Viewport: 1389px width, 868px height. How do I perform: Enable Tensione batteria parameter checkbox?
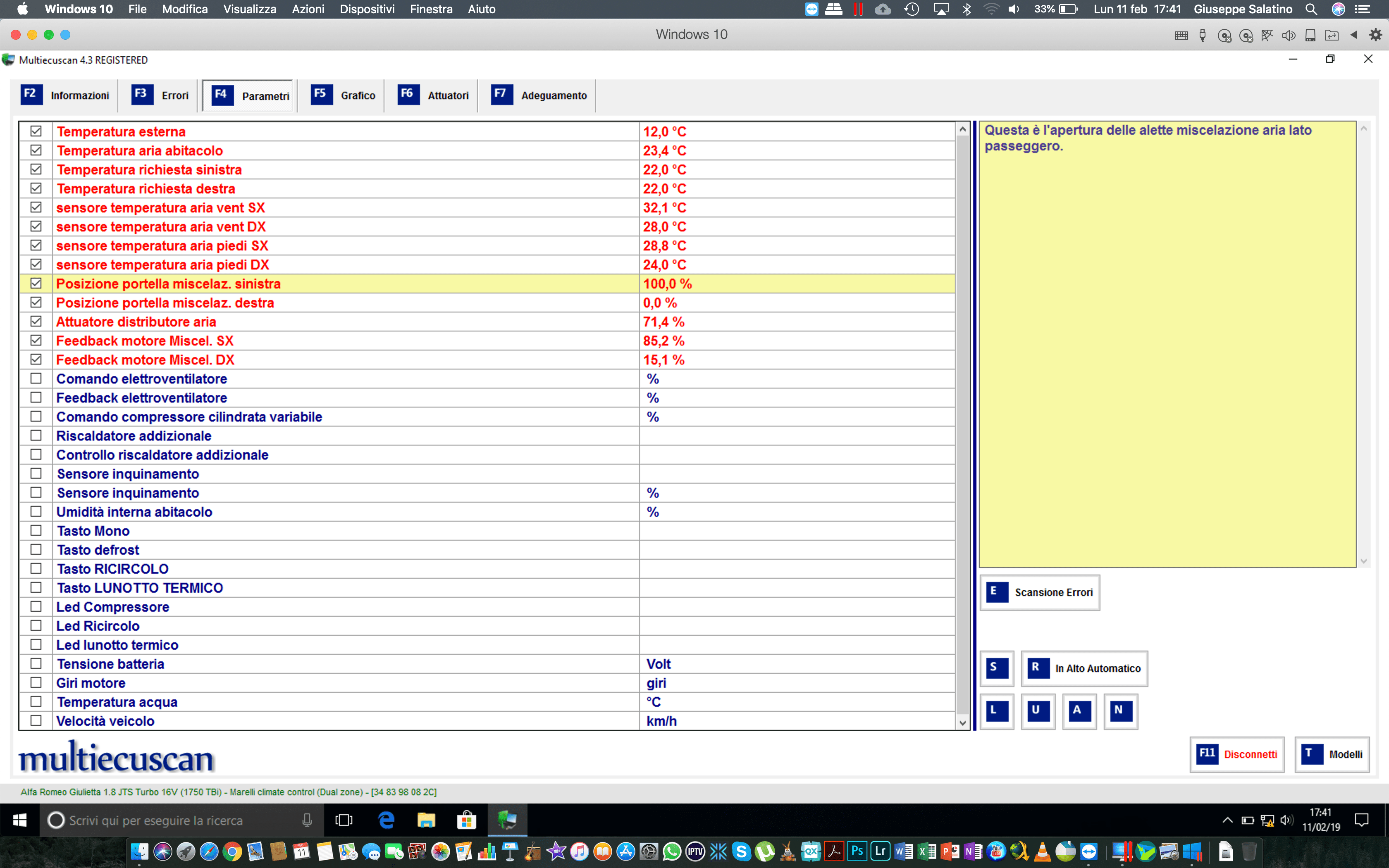coord(36,664)
